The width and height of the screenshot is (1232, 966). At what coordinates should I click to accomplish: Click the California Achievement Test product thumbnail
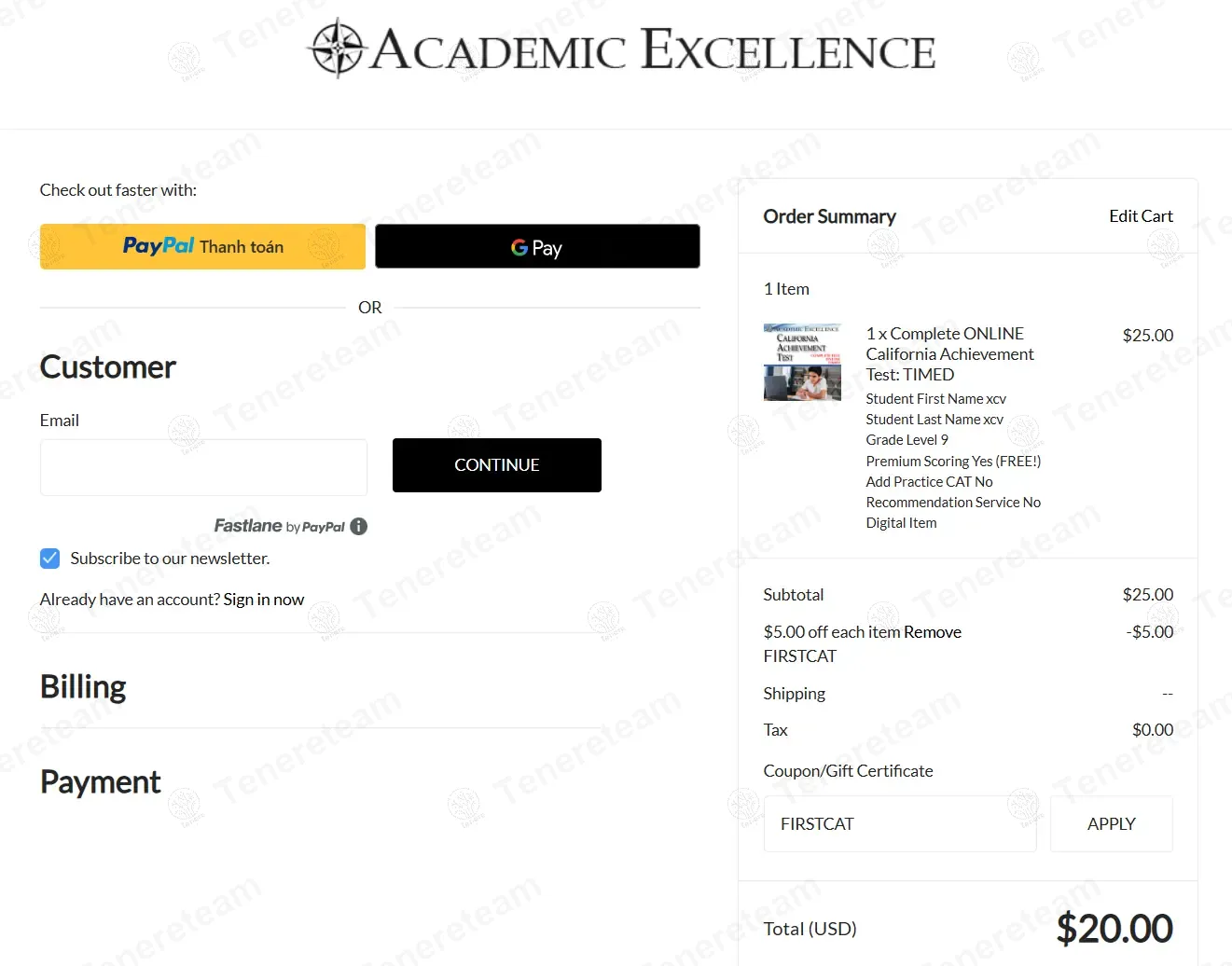(x=802, y=362)
